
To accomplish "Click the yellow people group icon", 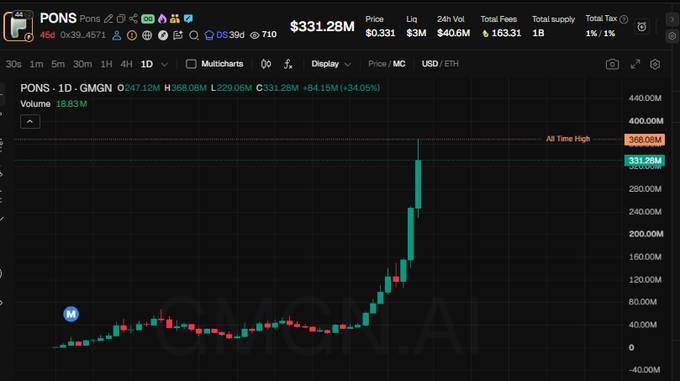I will click(175, 19).
